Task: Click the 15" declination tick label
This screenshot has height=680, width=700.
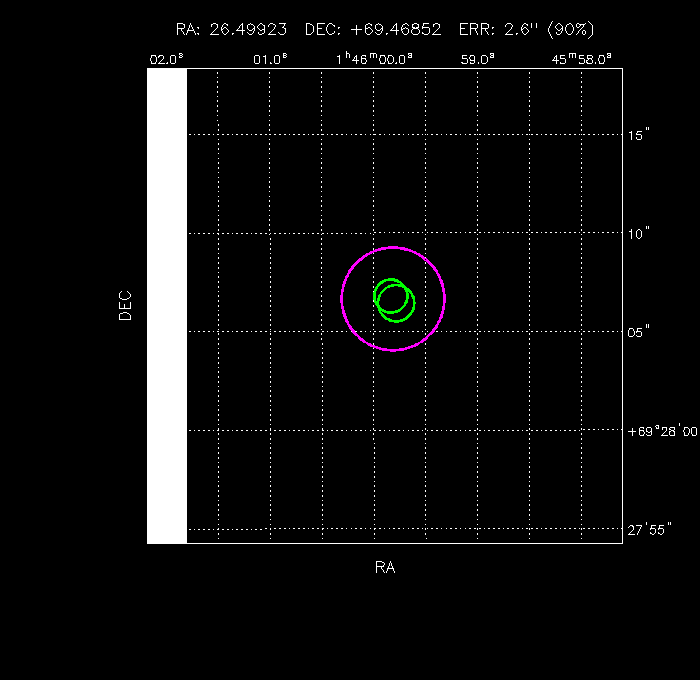Action: click(639, 134)
